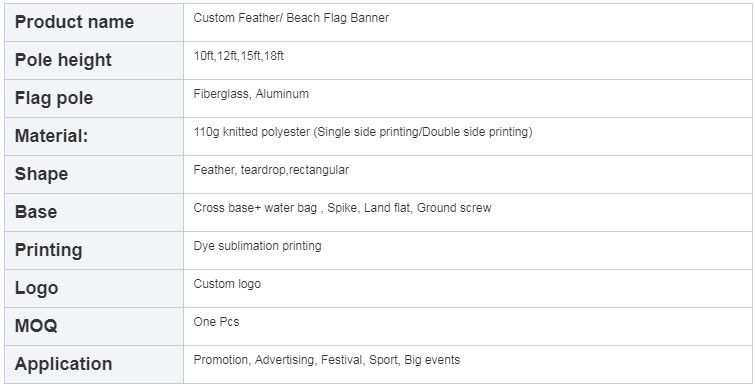This screenshot has height=385, width=755.
Task: Select the Custom Feather/ Beach Flag Banner text
Action: click(x=291, y=18)
